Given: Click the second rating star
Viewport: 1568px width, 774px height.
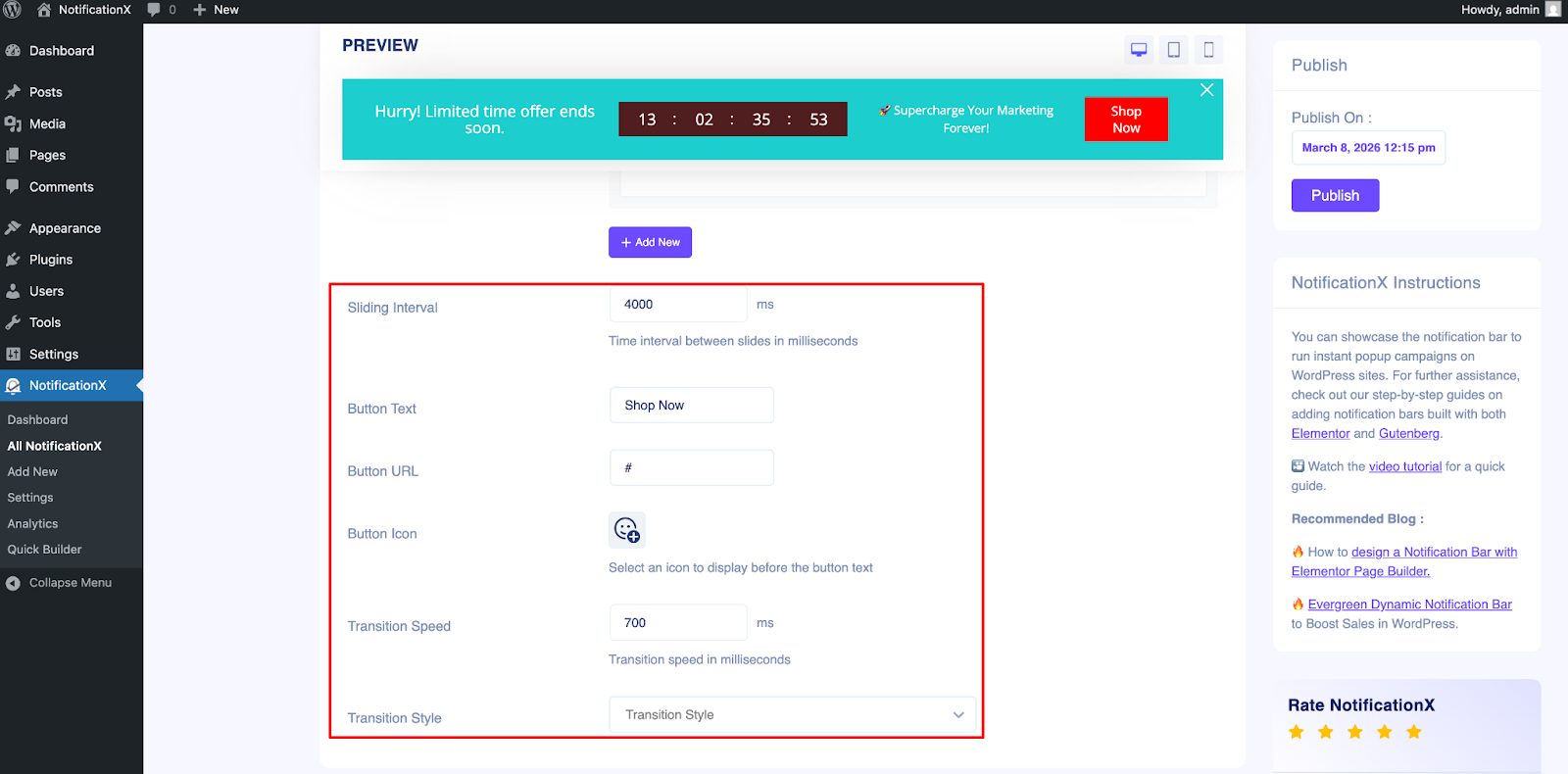Looking at the screenshot, I should (x=1326, y=732).
